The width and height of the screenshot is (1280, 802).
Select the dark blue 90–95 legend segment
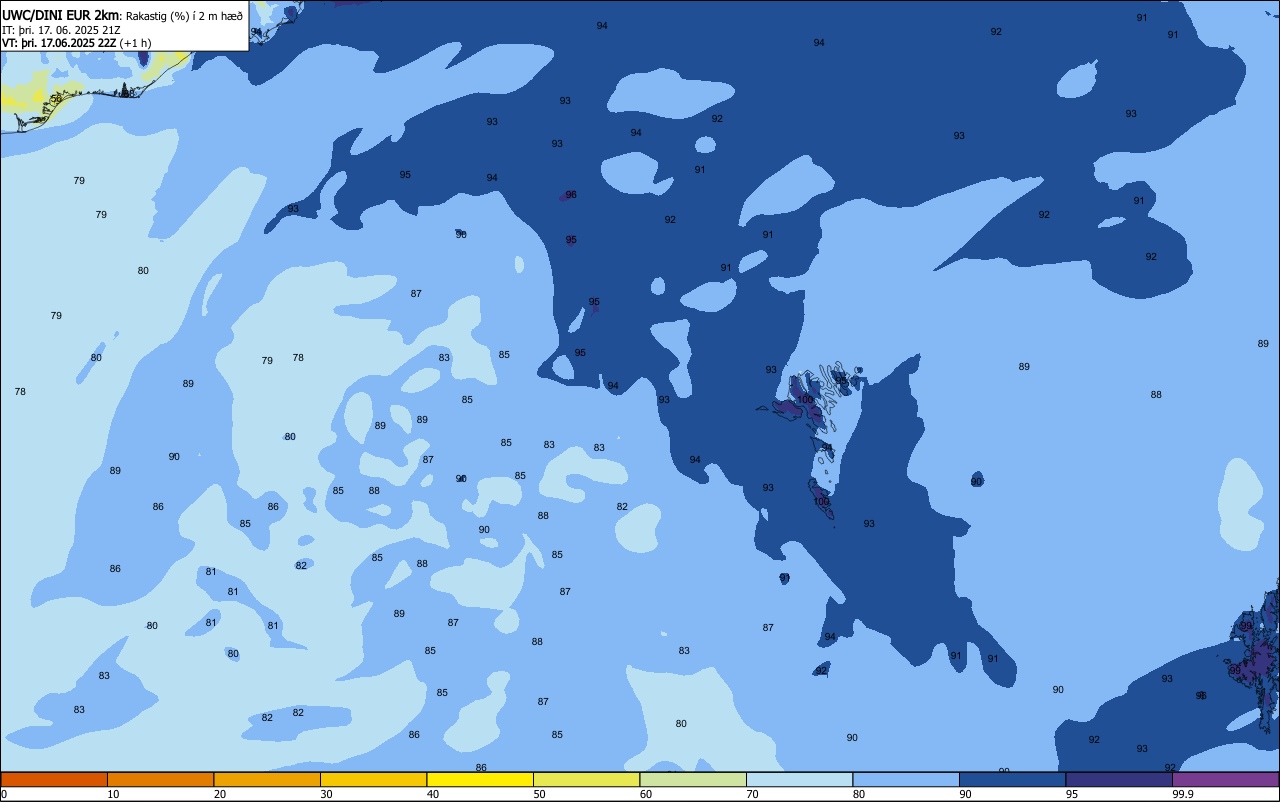tap(1012, 779)
